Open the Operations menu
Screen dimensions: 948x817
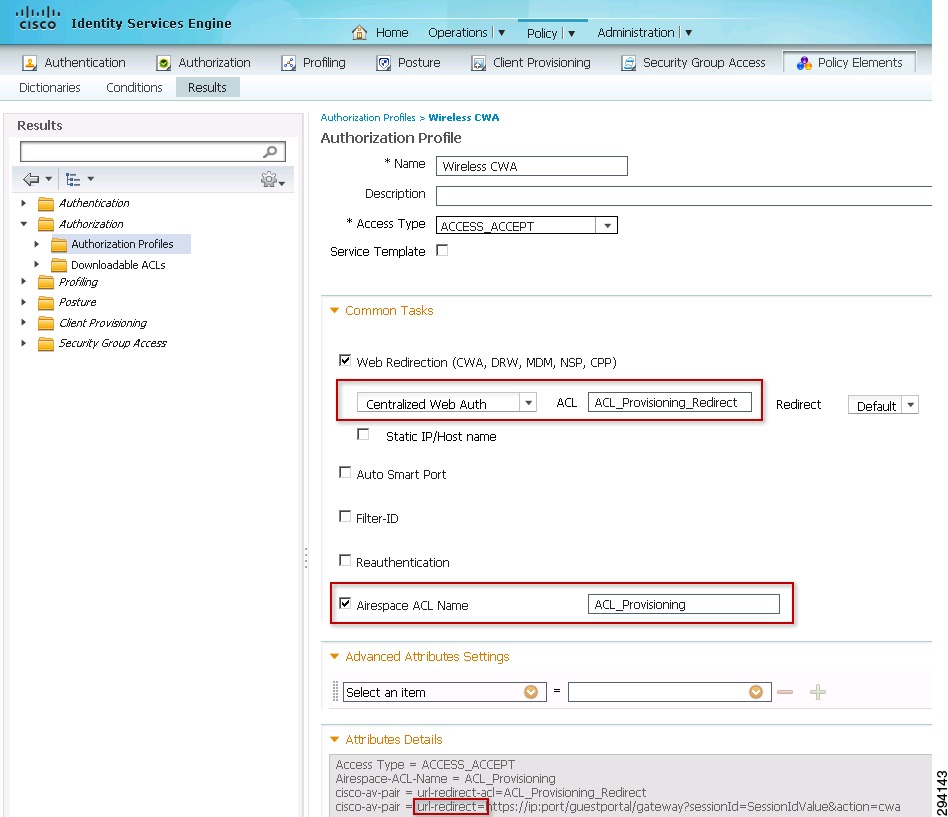[466, 33]
